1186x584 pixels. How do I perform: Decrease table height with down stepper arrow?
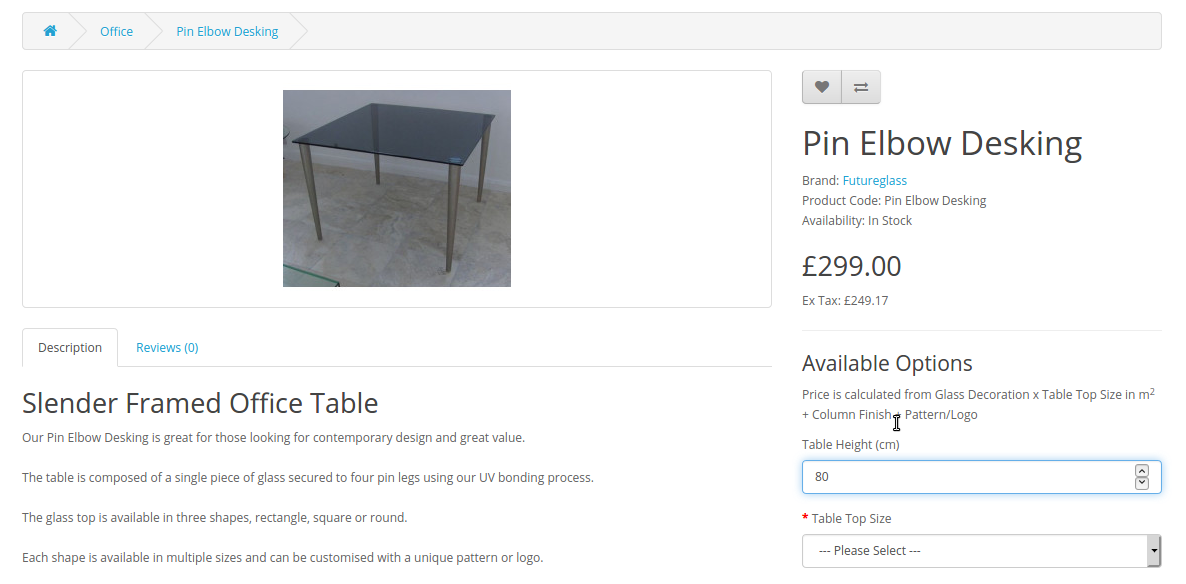coord(1141,483)
